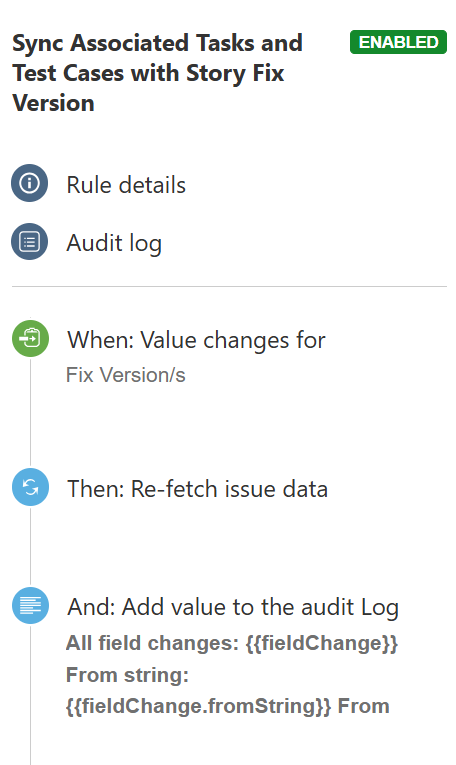Select the green Value changes trigger icon

click(30, 338)
